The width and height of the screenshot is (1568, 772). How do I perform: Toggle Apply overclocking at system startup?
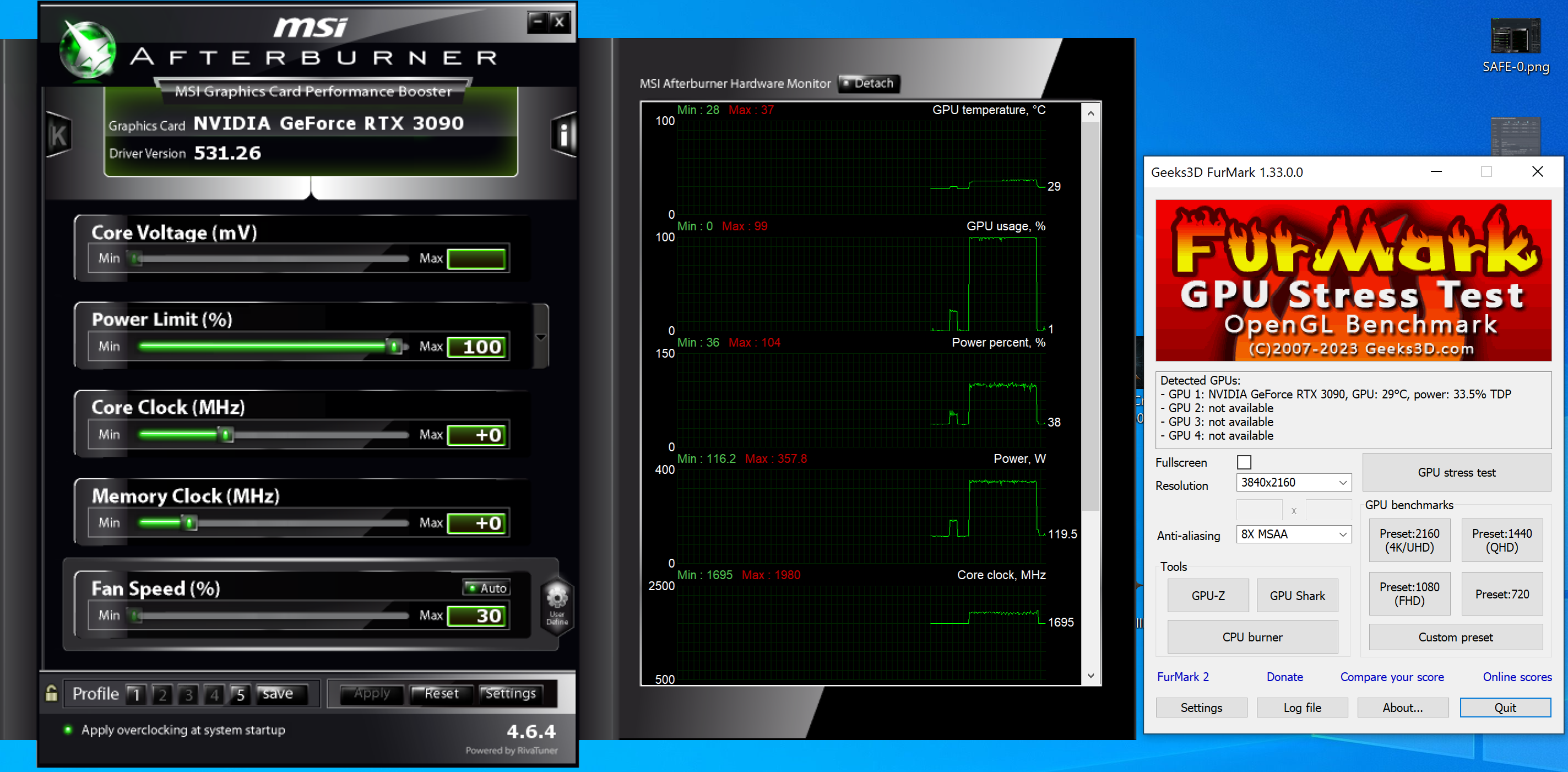[68, 730]
